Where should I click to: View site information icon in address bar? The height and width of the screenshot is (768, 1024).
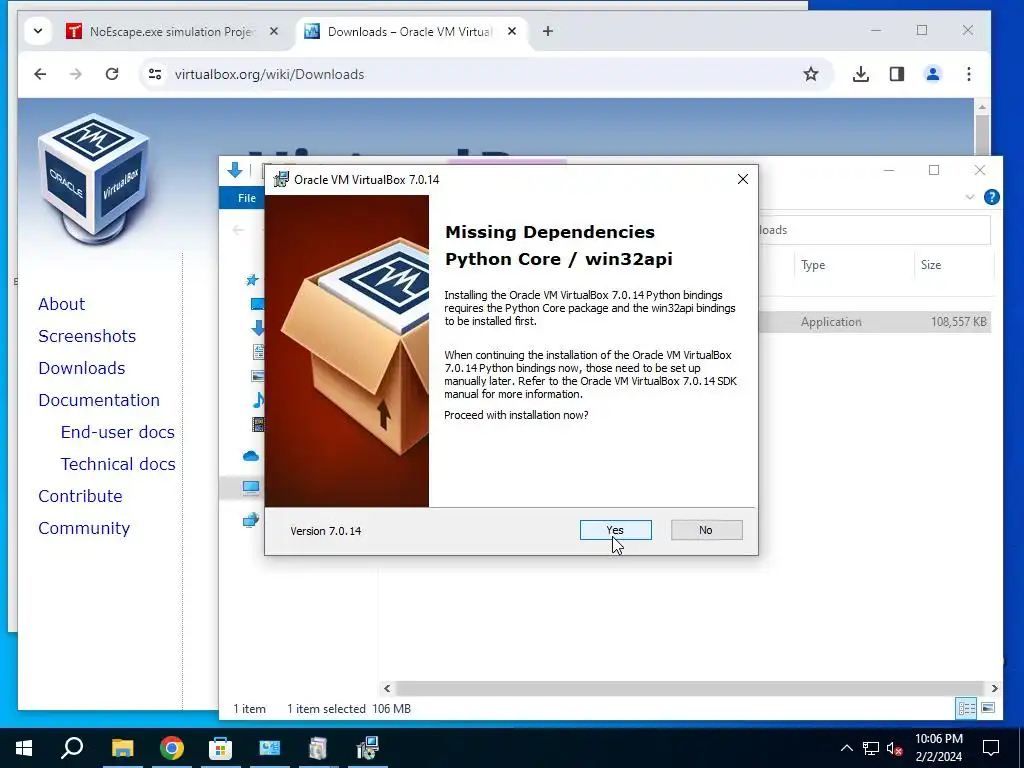pyautogui.click(x=155, y=74)
